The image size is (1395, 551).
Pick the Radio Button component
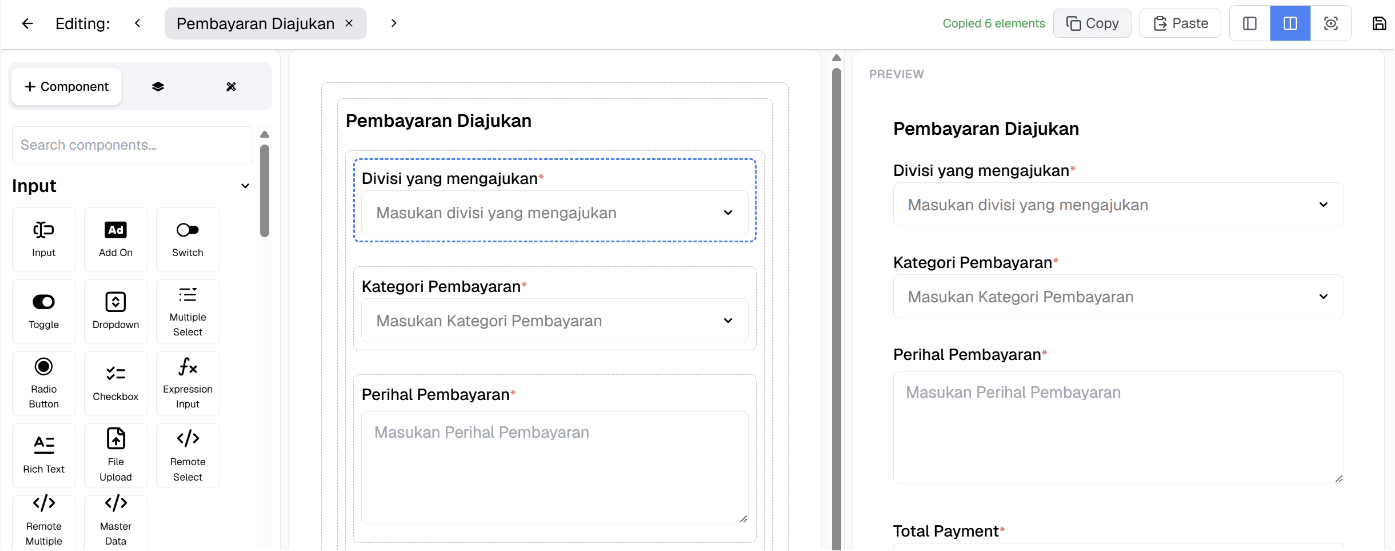[x=44, y=383]
